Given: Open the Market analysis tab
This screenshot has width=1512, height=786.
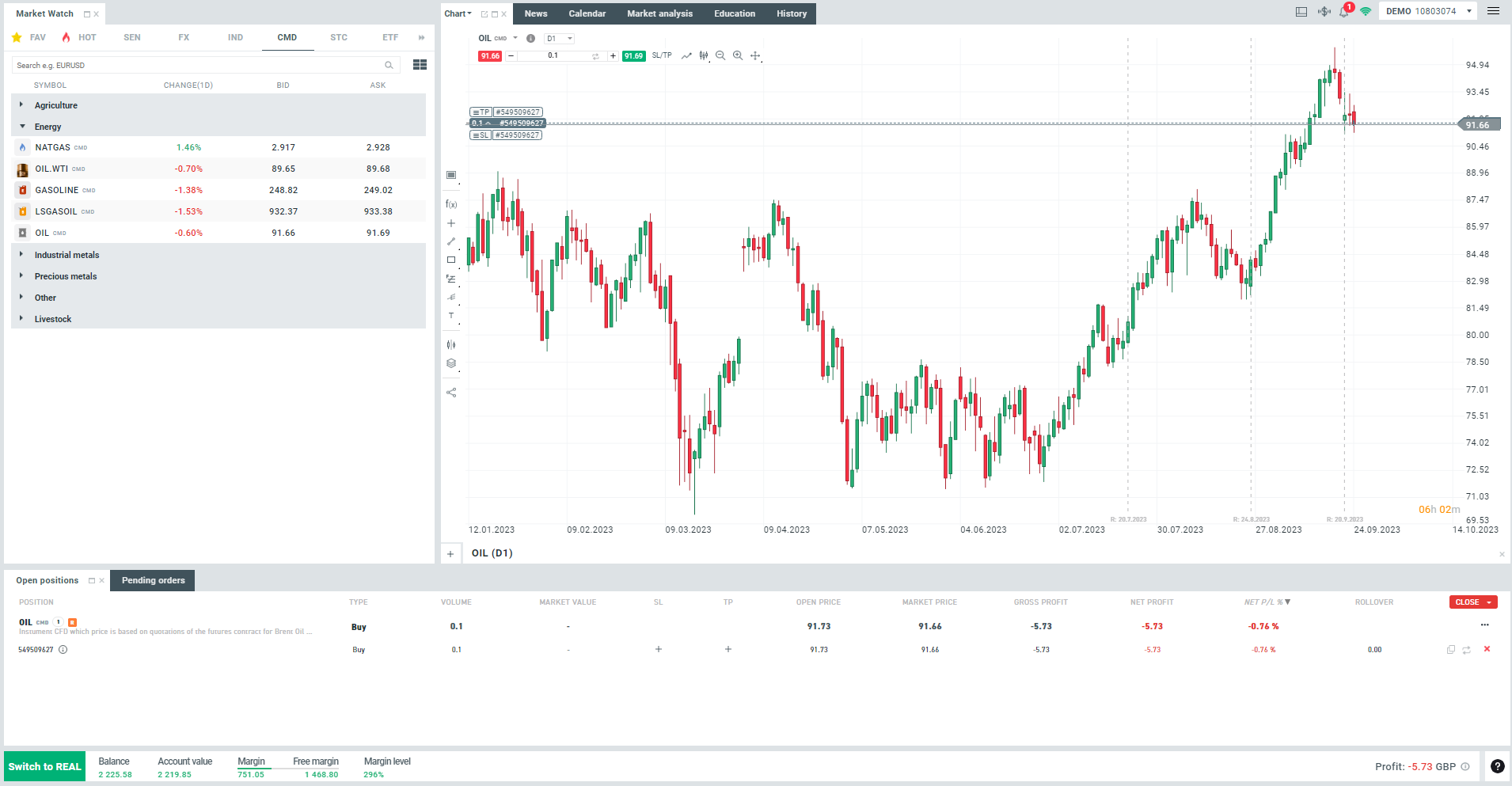Looking at the screenshot, I should pyautogui.click(x=659, y=13).
